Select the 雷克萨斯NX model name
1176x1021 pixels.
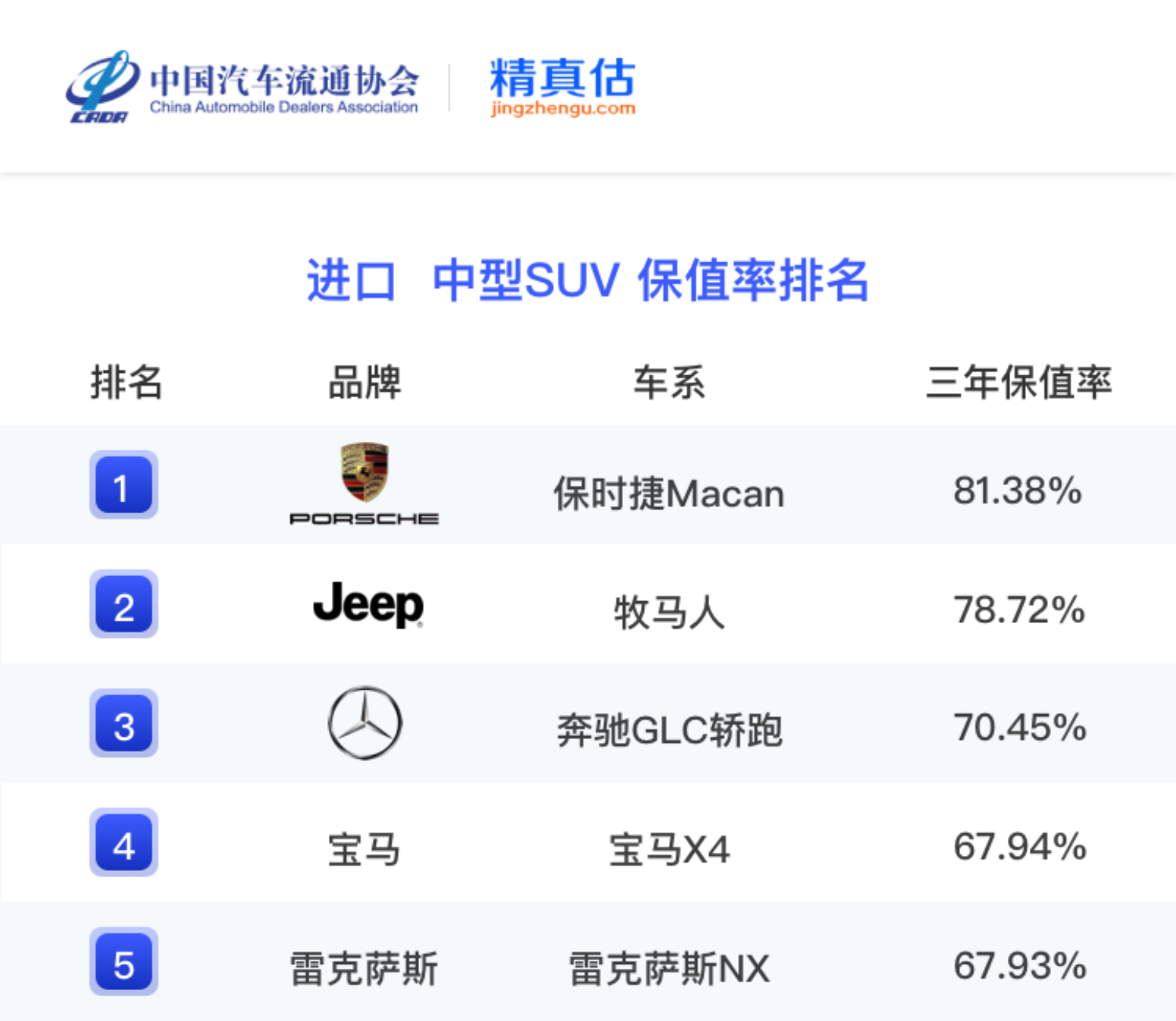click(669, 969)
